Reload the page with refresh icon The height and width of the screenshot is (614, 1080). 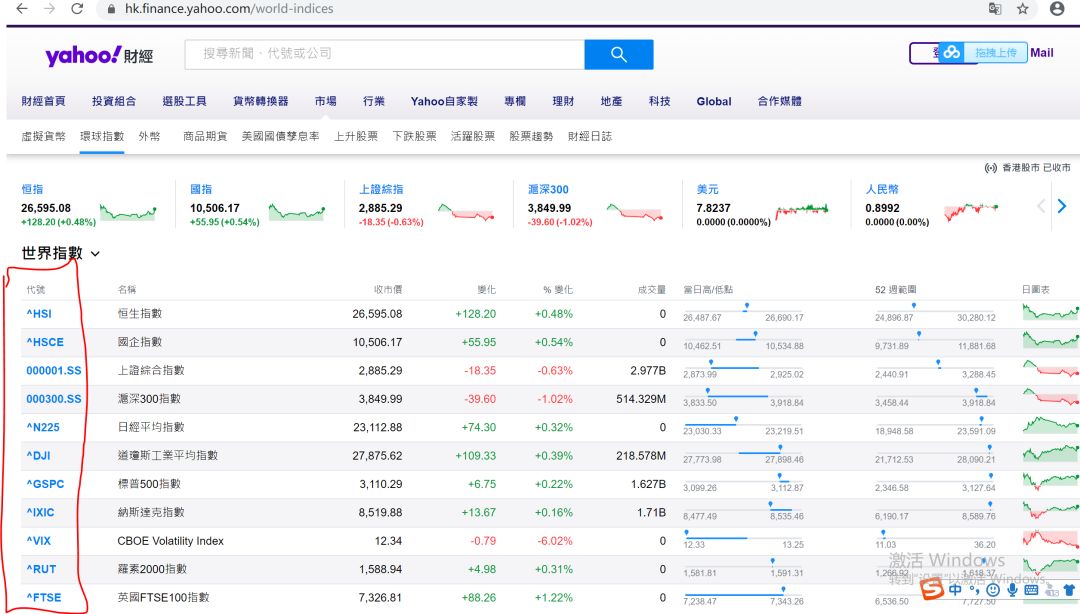[x=77, y=8]
